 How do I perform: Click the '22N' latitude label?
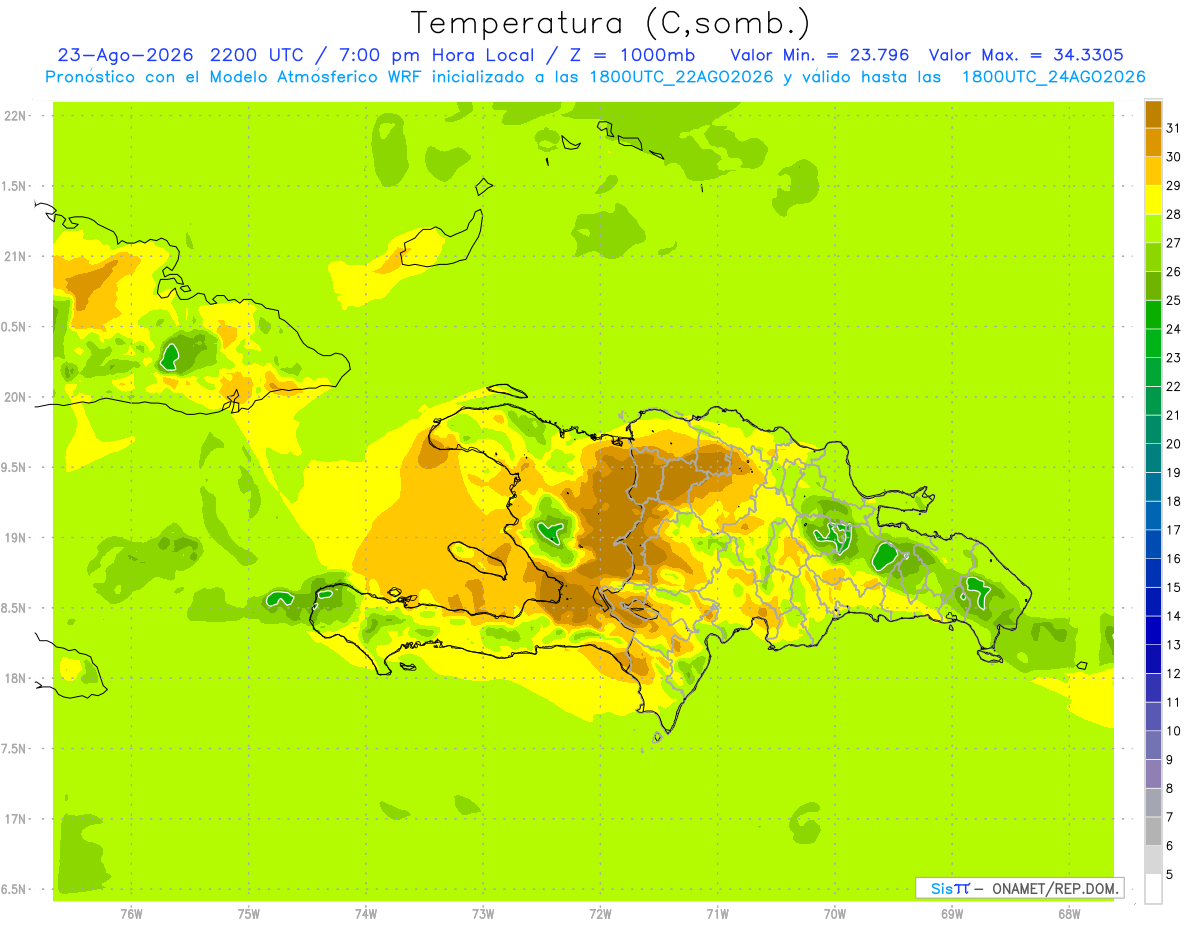point(15,116)
